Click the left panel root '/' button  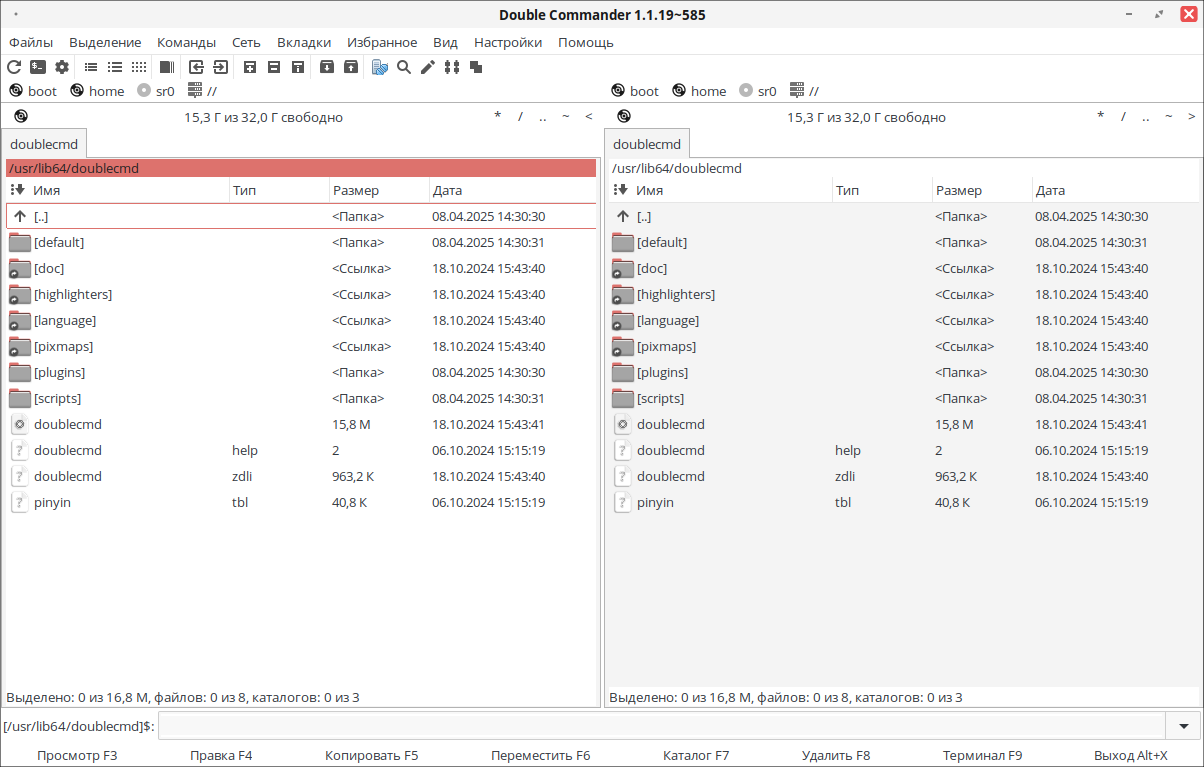(x=520, y=117)
